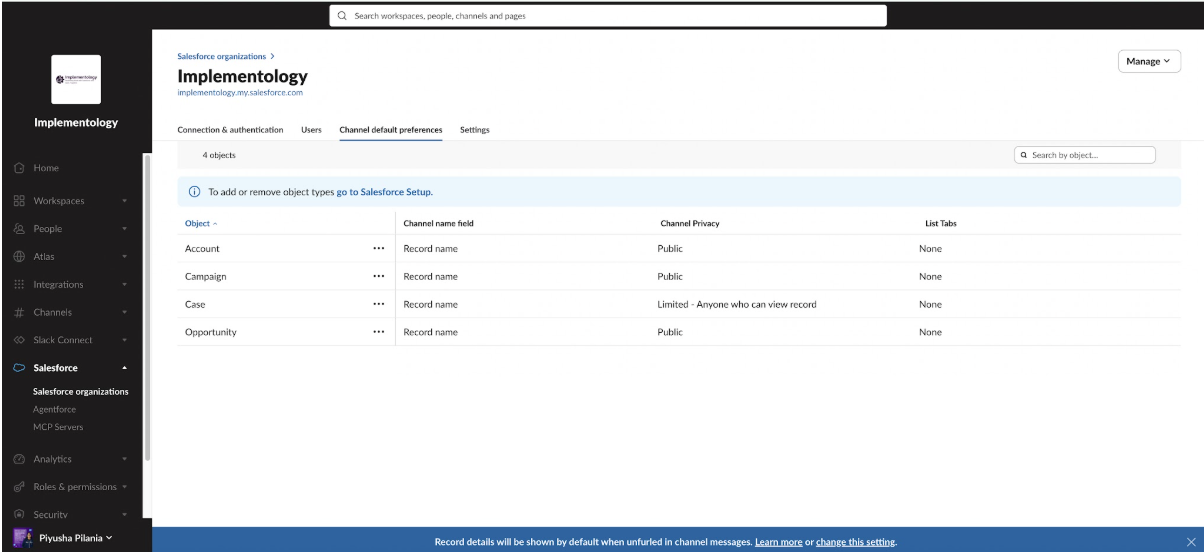
Task: Open the Campaign row three-dot menu
Action: click(378, 276)
